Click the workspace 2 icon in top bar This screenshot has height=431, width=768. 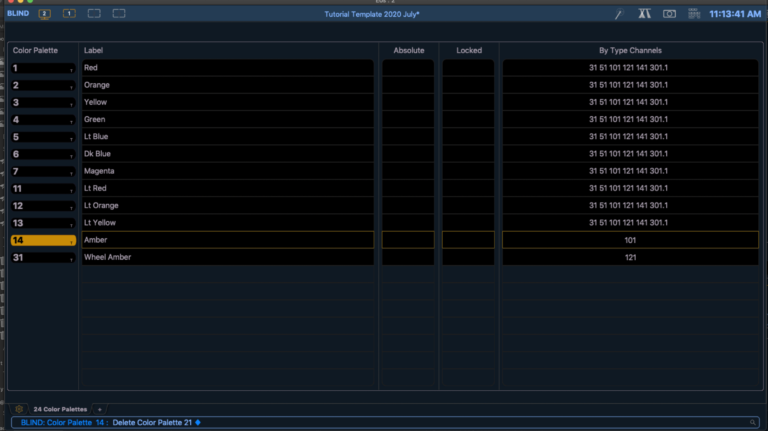tap(45, 14)
